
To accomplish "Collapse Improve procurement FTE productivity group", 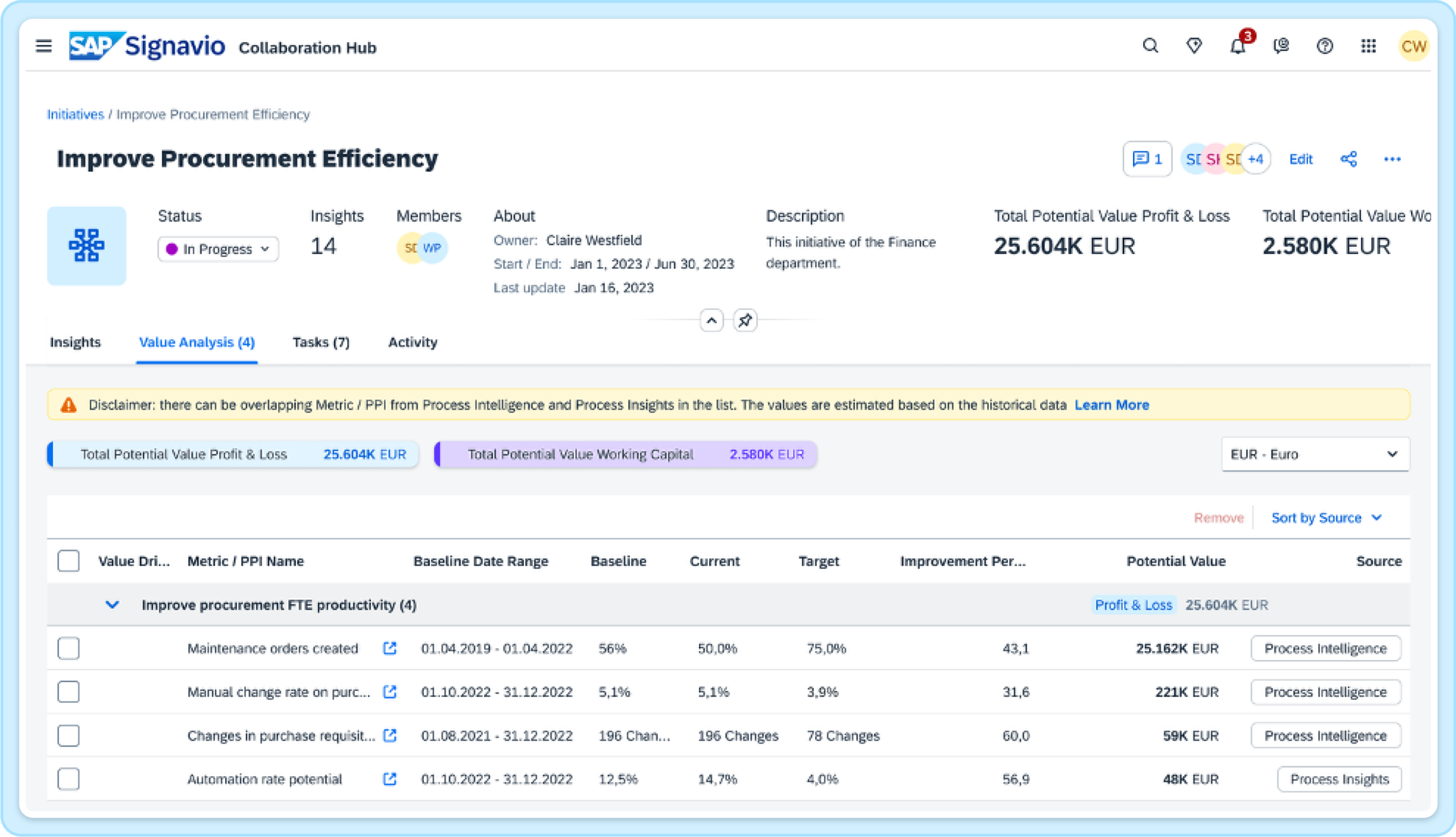I will (112, 605).
